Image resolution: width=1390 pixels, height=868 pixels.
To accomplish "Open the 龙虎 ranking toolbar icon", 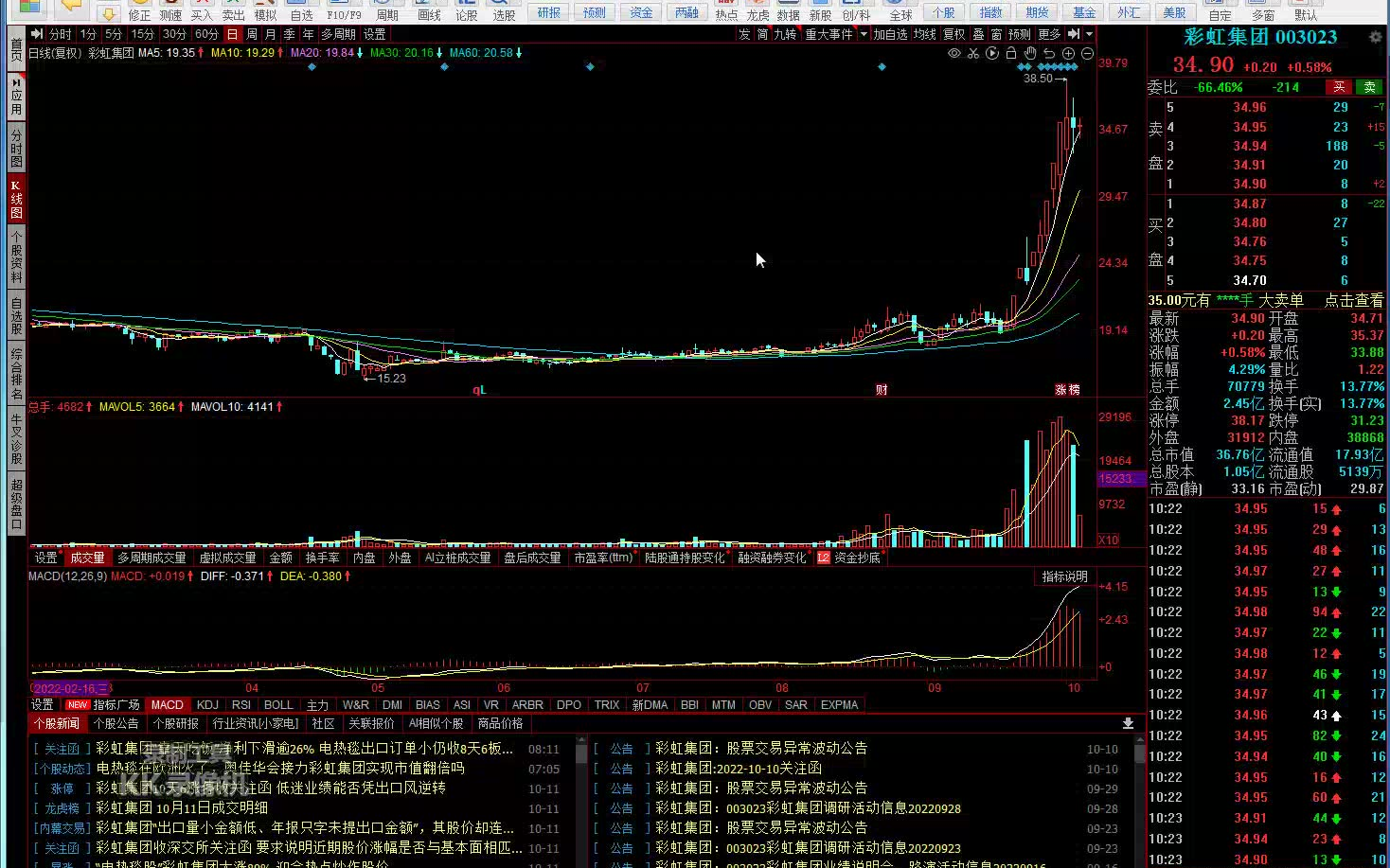I will click(757, 11).
